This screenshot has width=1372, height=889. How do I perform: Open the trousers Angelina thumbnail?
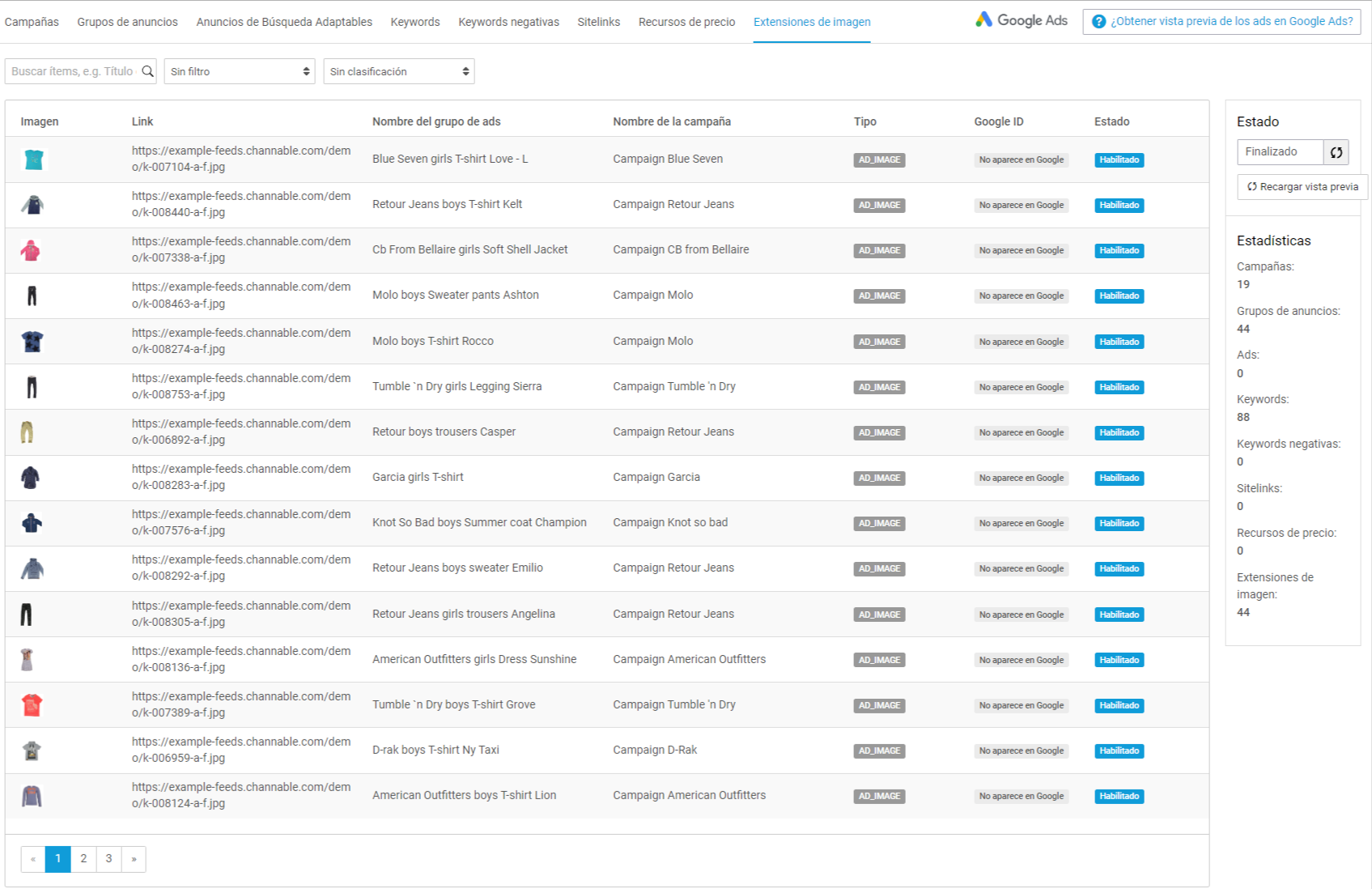coord(26,615)
